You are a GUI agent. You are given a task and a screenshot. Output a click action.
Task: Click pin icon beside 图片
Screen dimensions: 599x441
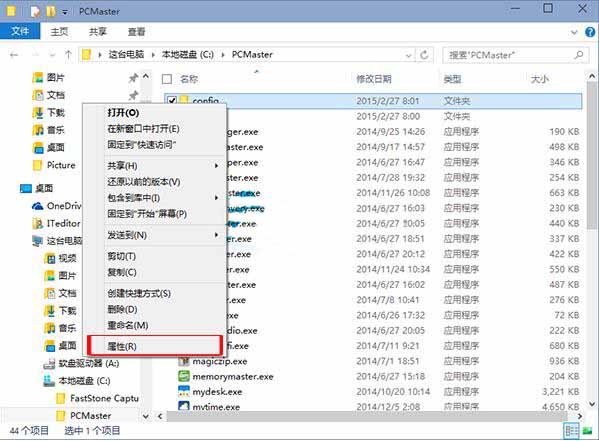(133, 78)
